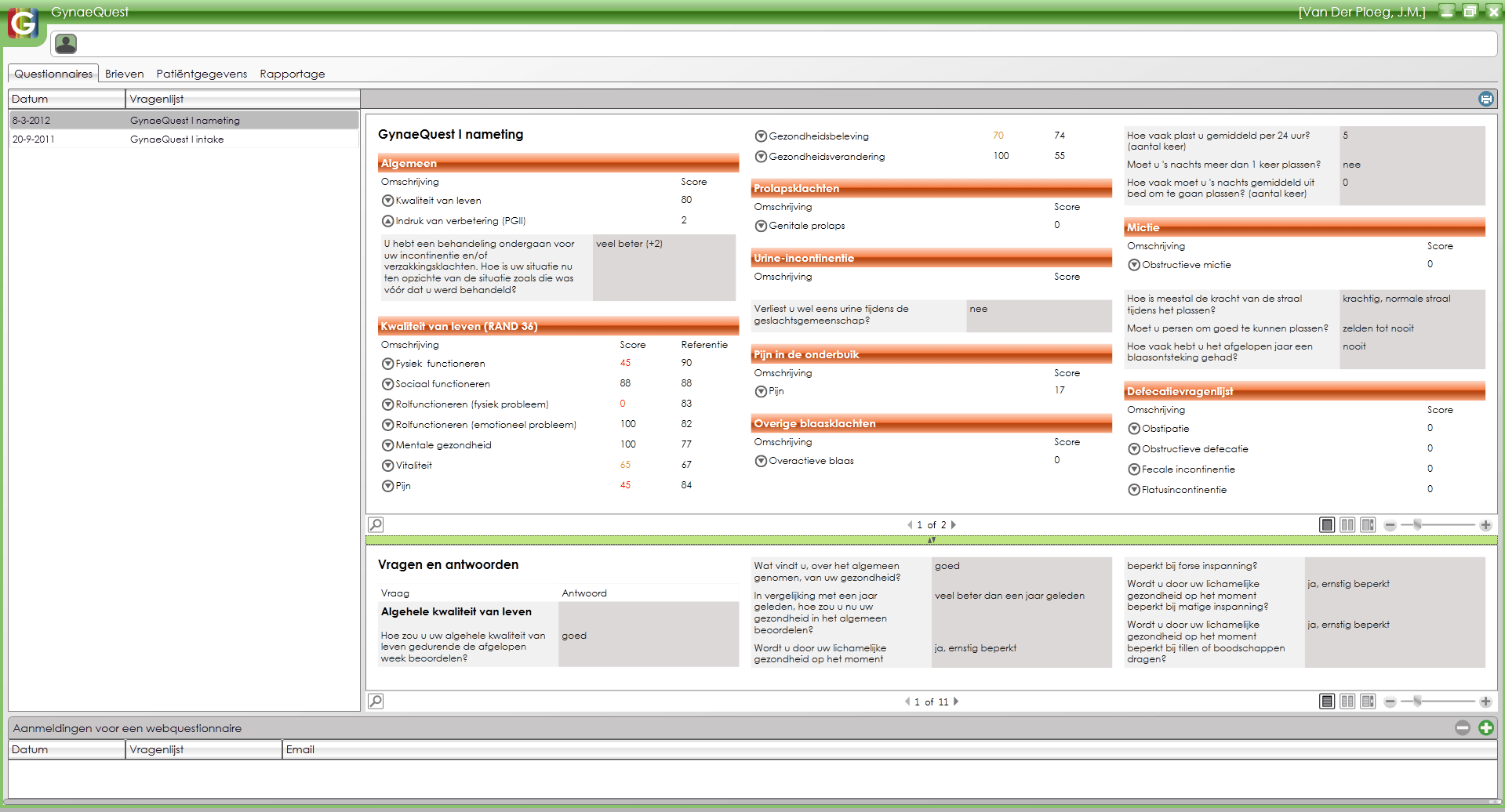Expand the Sociaal functioneren row
This screenshot has height=812, width=1505.
(387, 384)
